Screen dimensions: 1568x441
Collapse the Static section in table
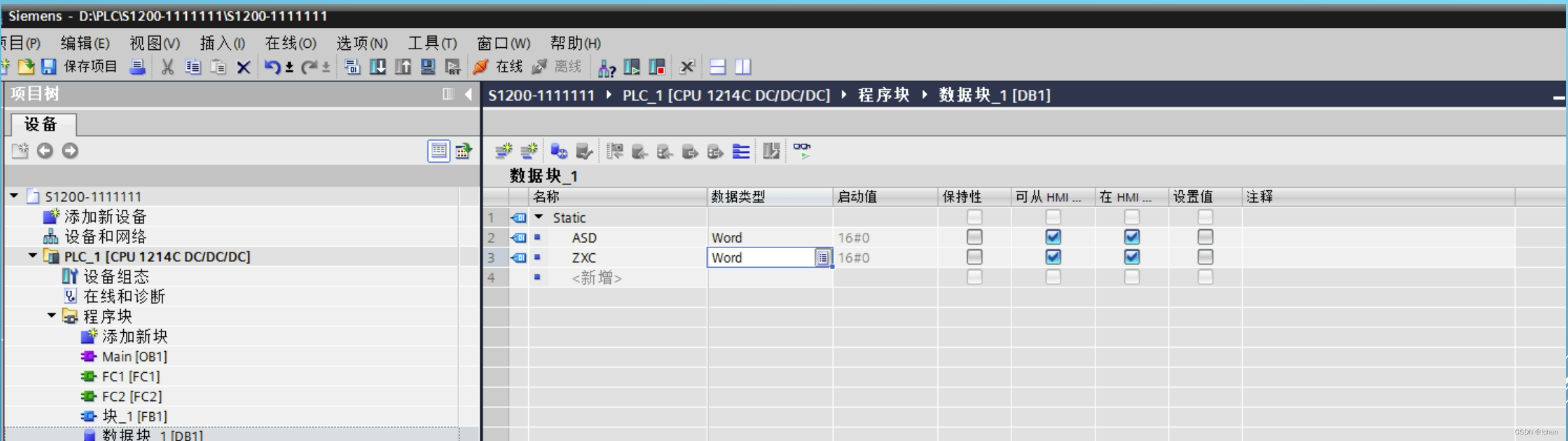coord(539,217)
